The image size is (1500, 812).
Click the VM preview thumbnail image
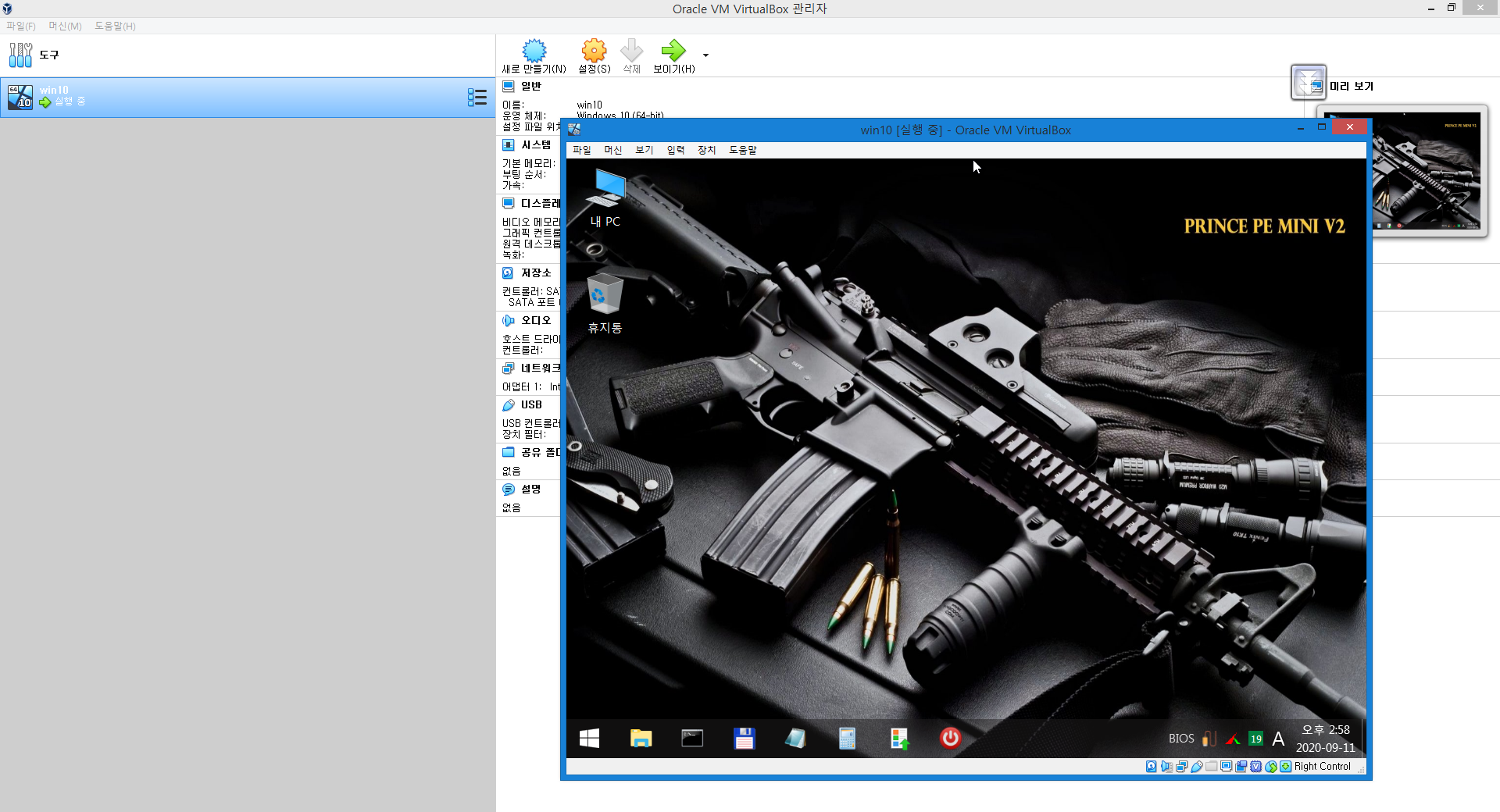(x=1428, y=171)
